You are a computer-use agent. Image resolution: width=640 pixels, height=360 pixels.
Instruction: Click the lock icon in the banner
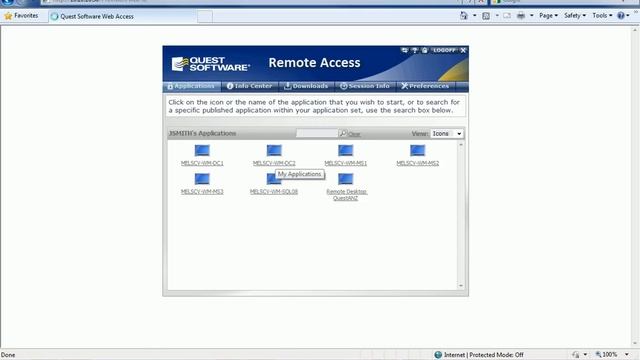click(x=424, y=50)
